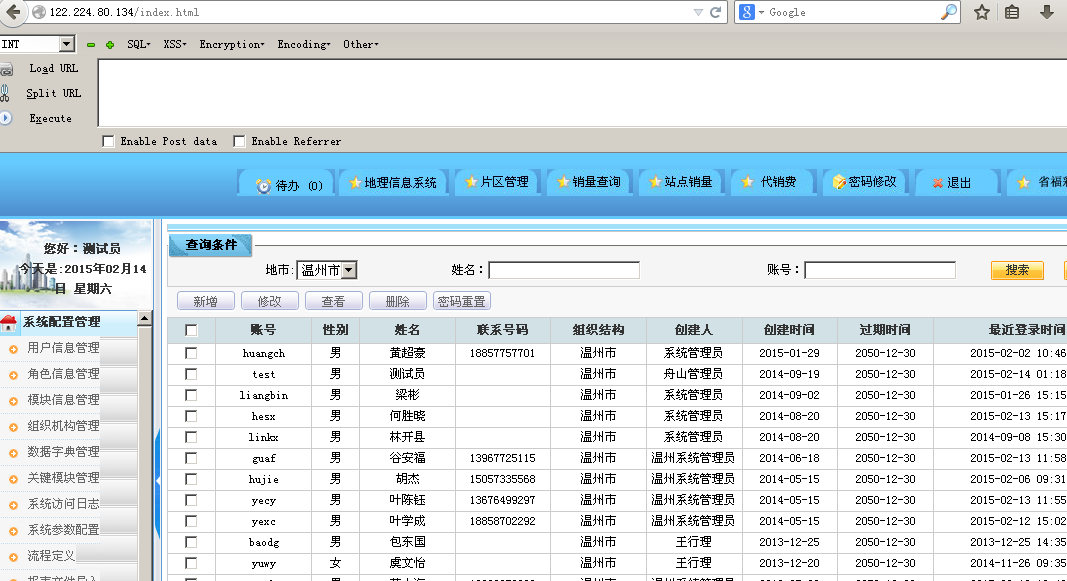Image resolution: width=1067 pixels, height=581 pixels.
Task: Check the row checkbox for linkx
Action: point(191,437)
